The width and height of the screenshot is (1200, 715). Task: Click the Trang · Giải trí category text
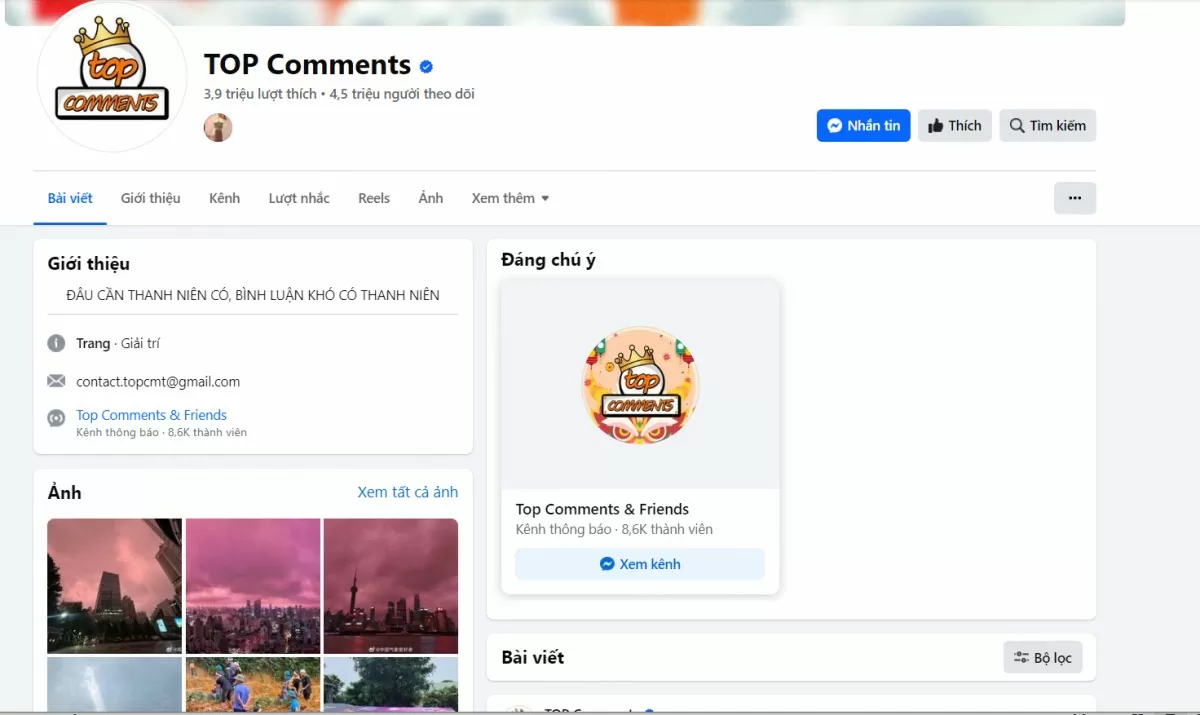pyautogui.click(x=118, y=343)
